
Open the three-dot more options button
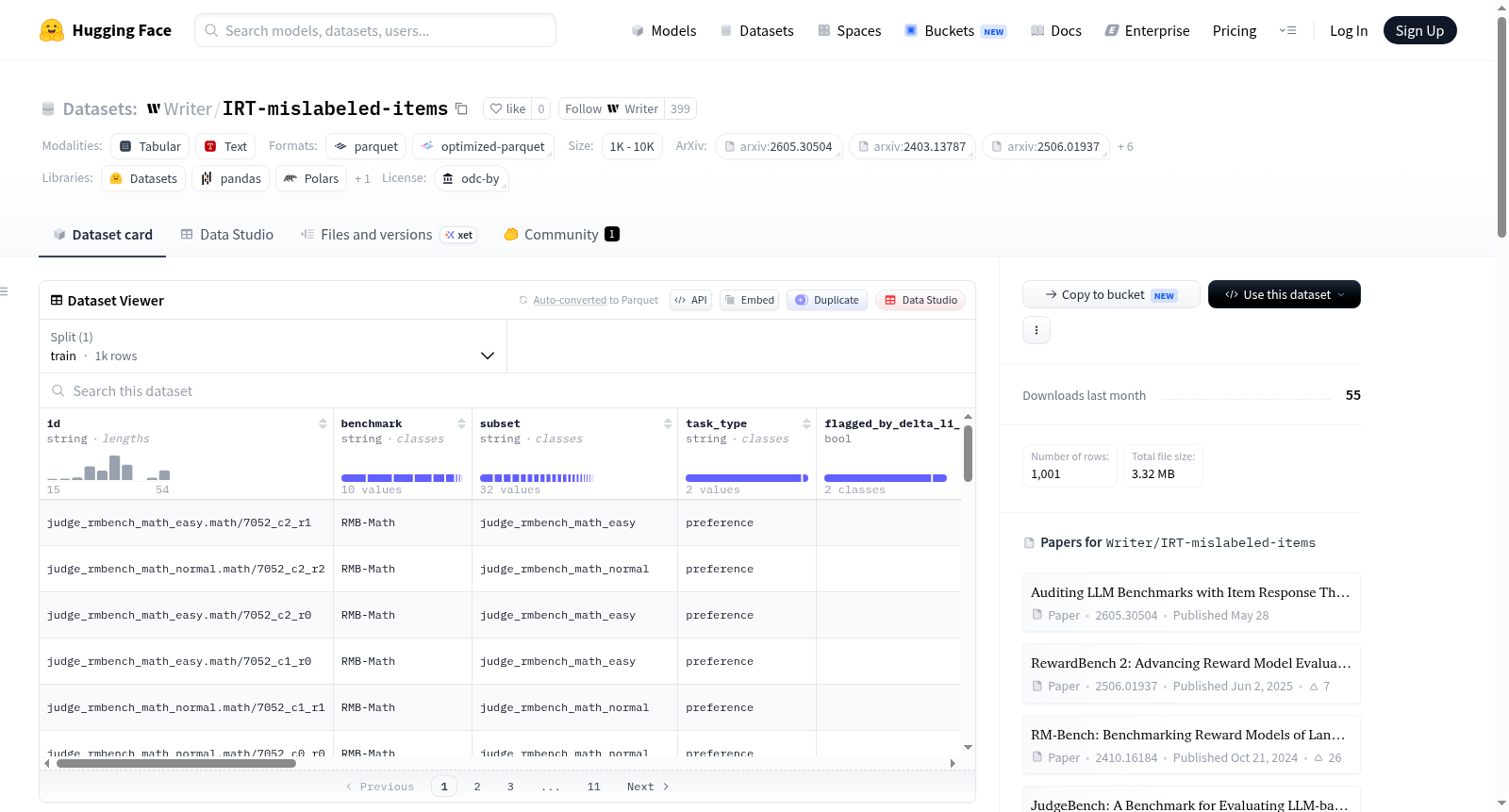pos(1036,330)
